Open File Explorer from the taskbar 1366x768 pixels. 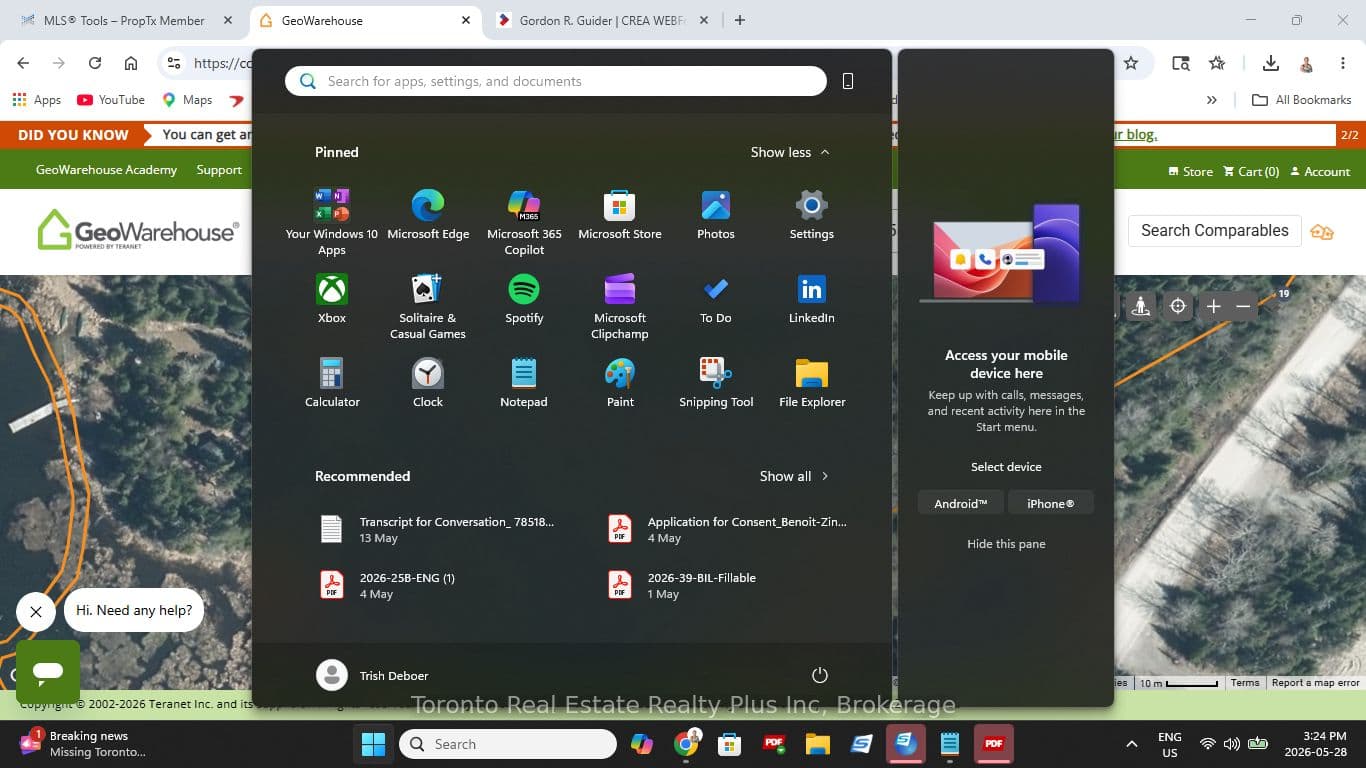tap(818, 744)
